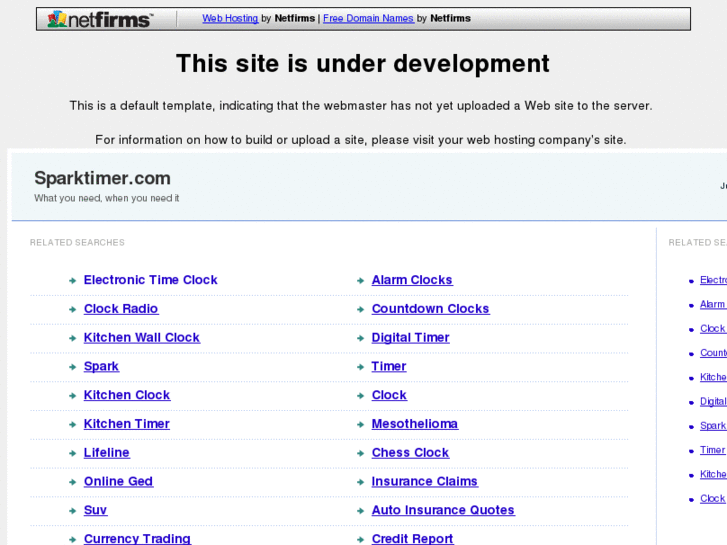Open sidebar Counte link
Screen dimensions: 727x545
[714, 353]
